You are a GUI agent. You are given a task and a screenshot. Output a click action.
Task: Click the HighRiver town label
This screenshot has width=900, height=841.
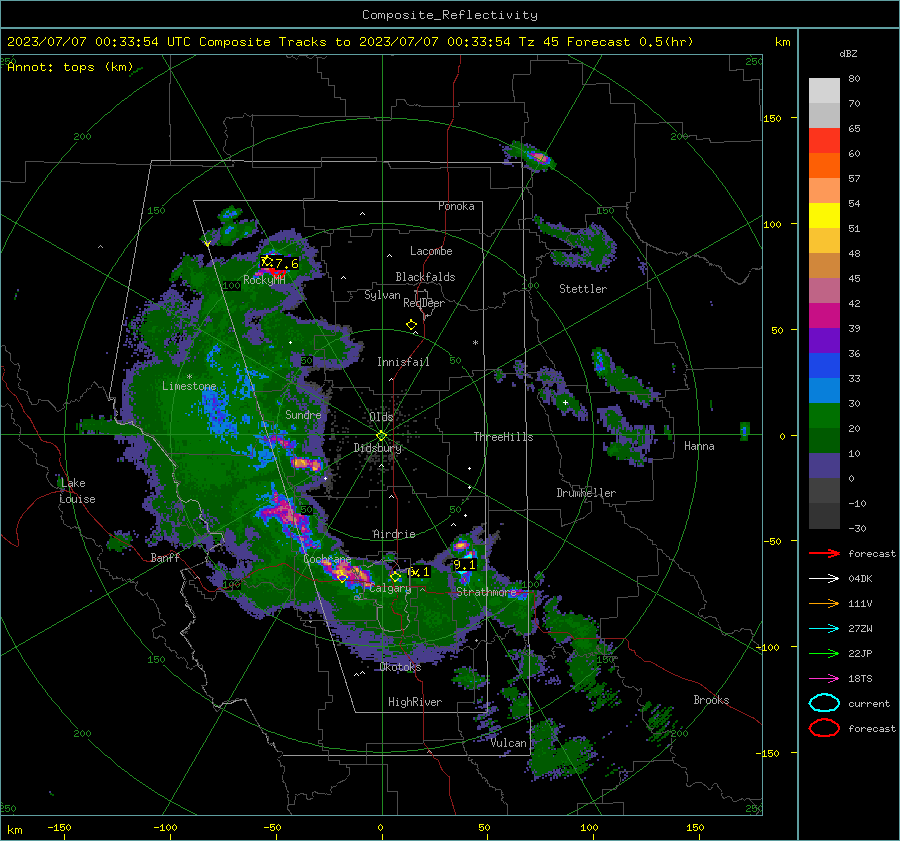pos(415,702)
